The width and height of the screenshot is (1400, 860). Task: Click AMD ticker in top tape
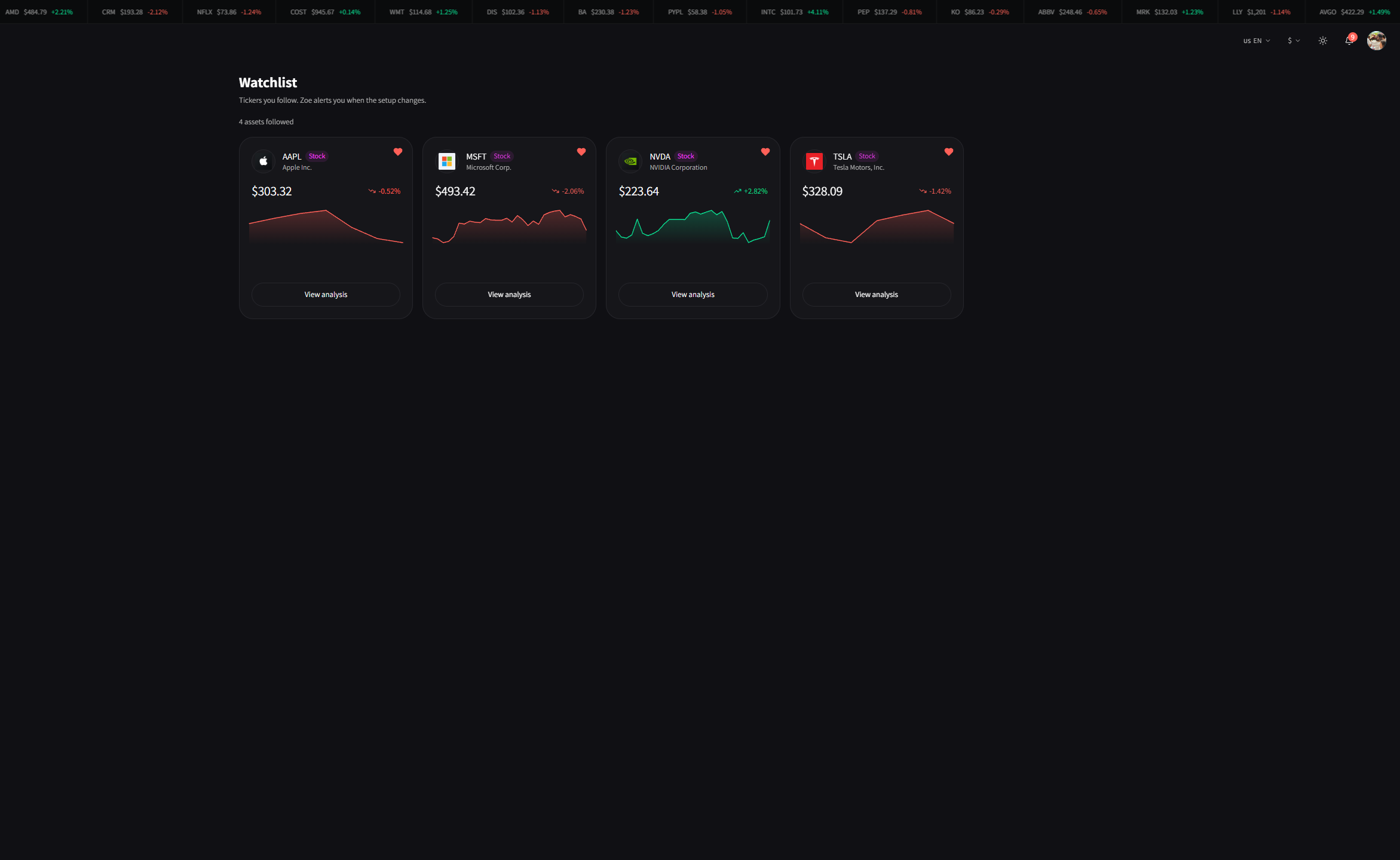point(39,12)
